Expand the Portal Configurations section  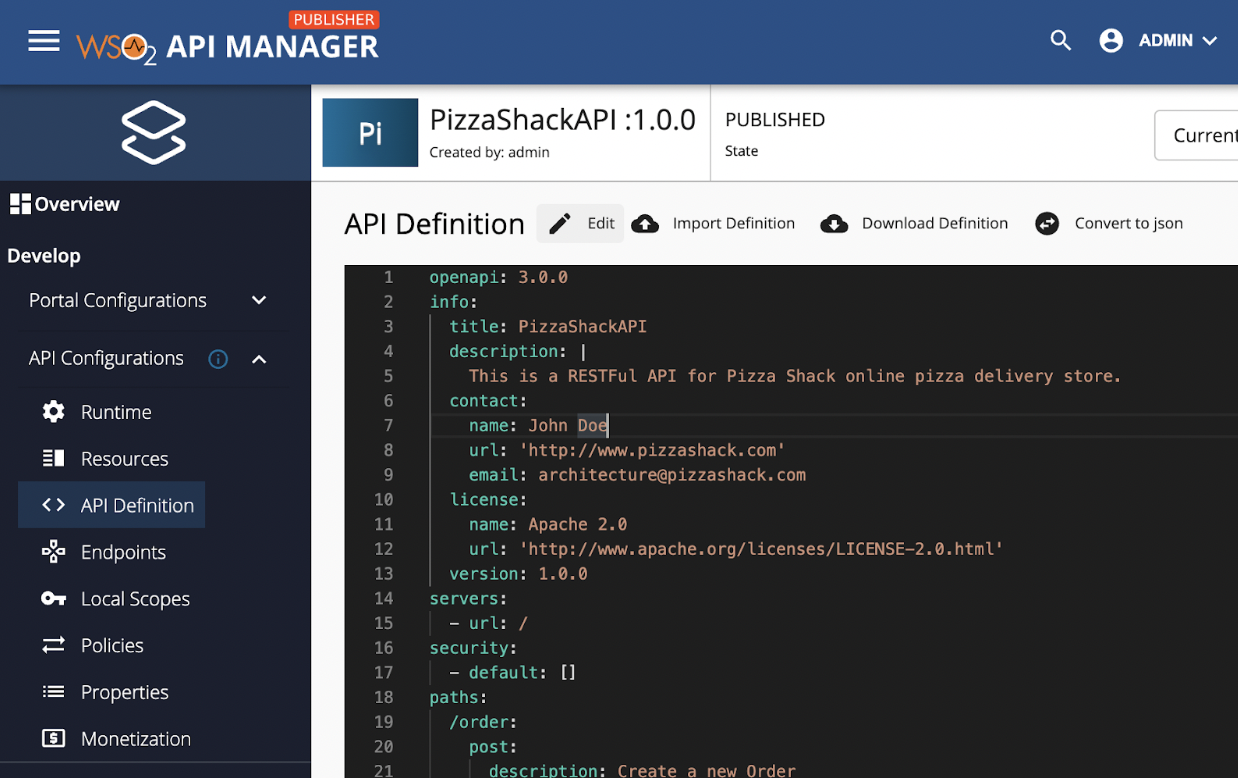(258, 300)
